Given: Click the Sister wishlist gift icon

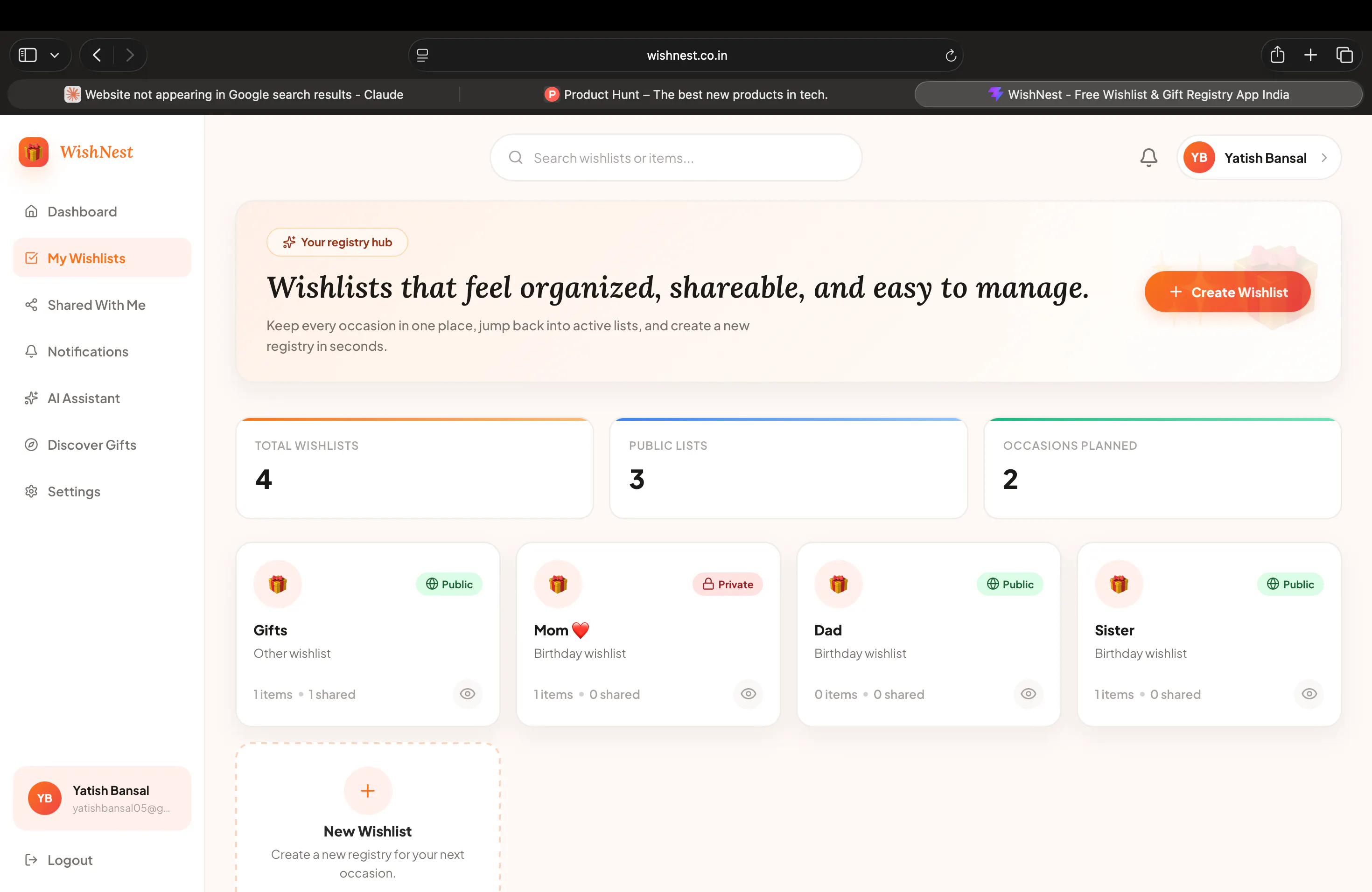Looking at the screenshot, I should click(x=1119, y=584).
